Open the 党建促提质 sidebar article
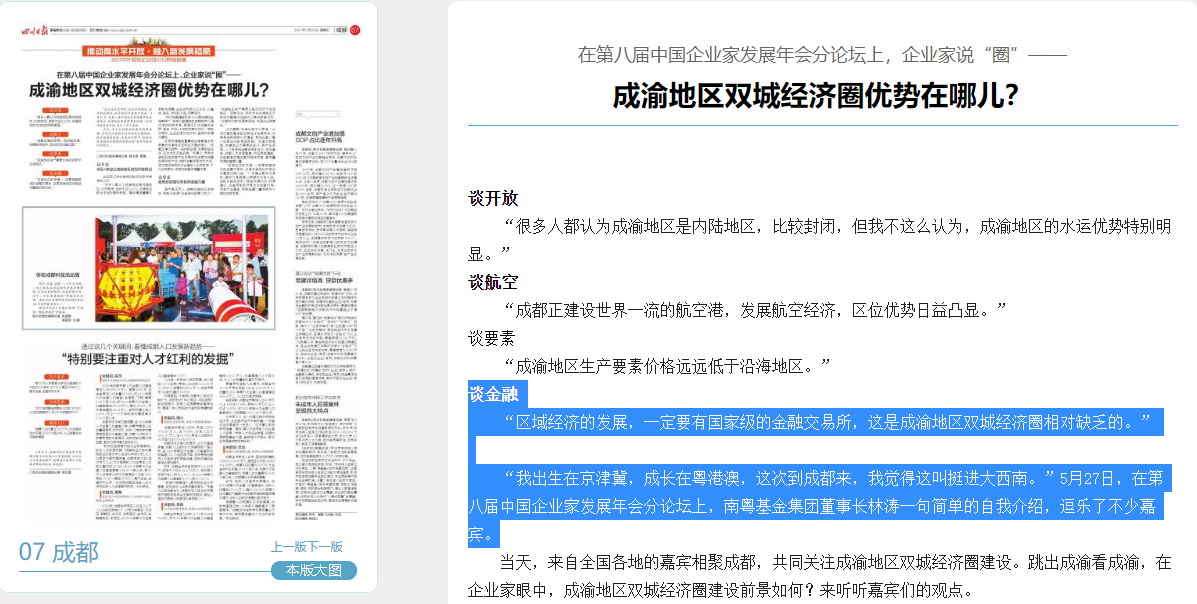The image size is (1197, 604). click(320, 280)
